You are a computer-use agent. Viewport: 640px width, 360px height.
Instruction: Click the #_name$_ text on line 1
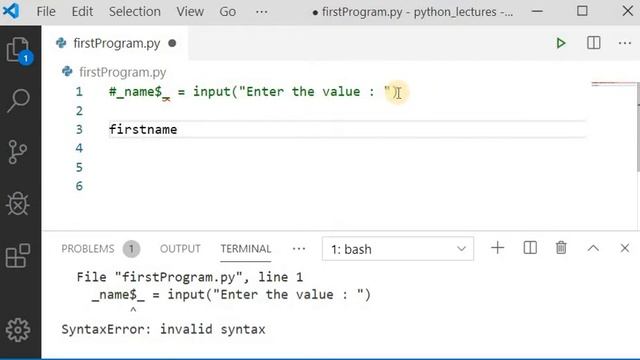(x=139, y=92)
